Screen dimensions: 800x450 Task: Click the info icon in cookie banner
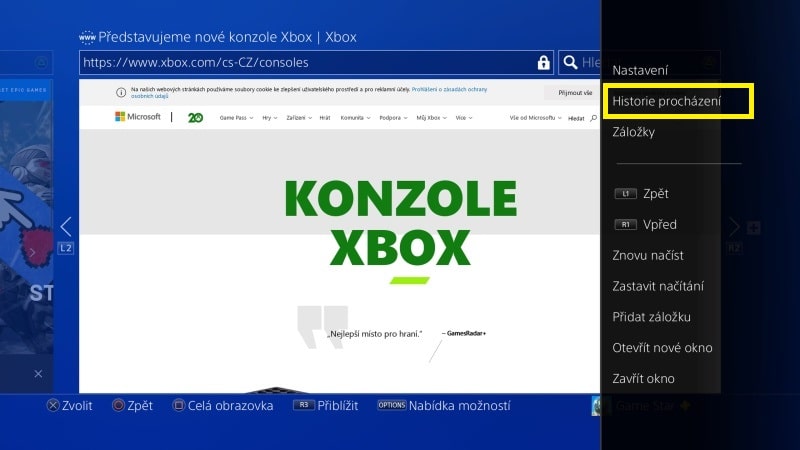(121, 92)
